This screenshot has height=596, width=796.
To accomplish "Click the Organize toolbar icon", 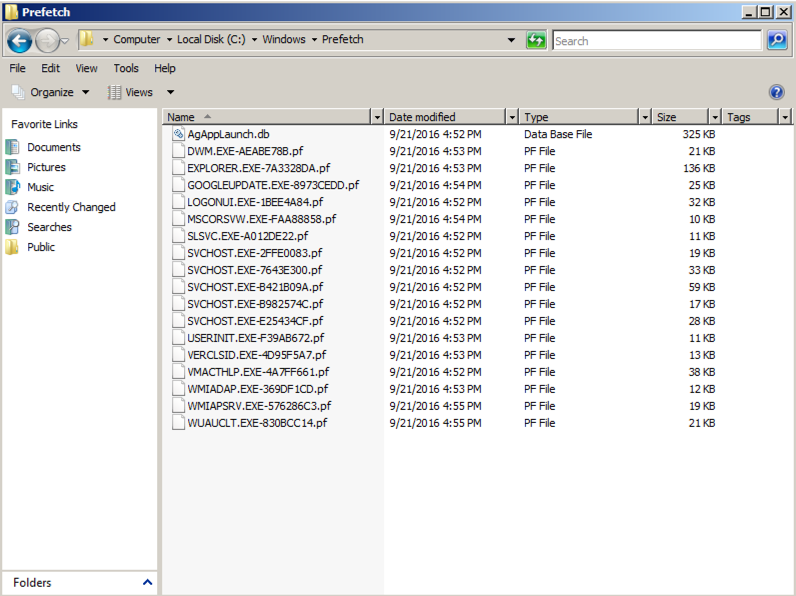I will [x=18, y=92].
